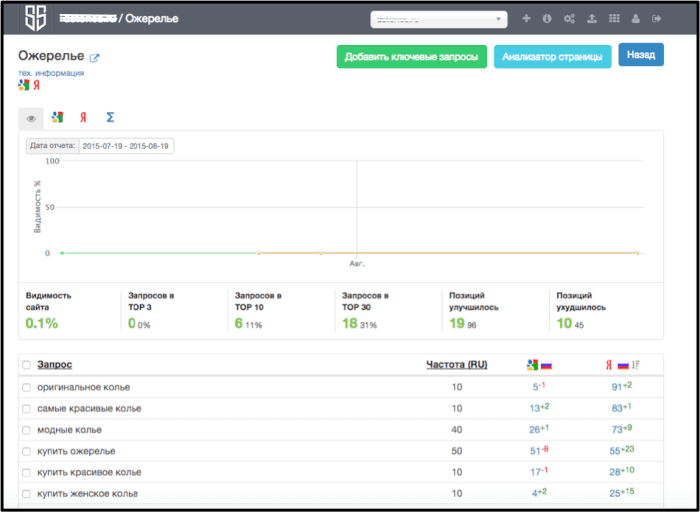Screen dimensions: 700x512
Task: Click the plus icon in top navbar
Action: point(526,18)
